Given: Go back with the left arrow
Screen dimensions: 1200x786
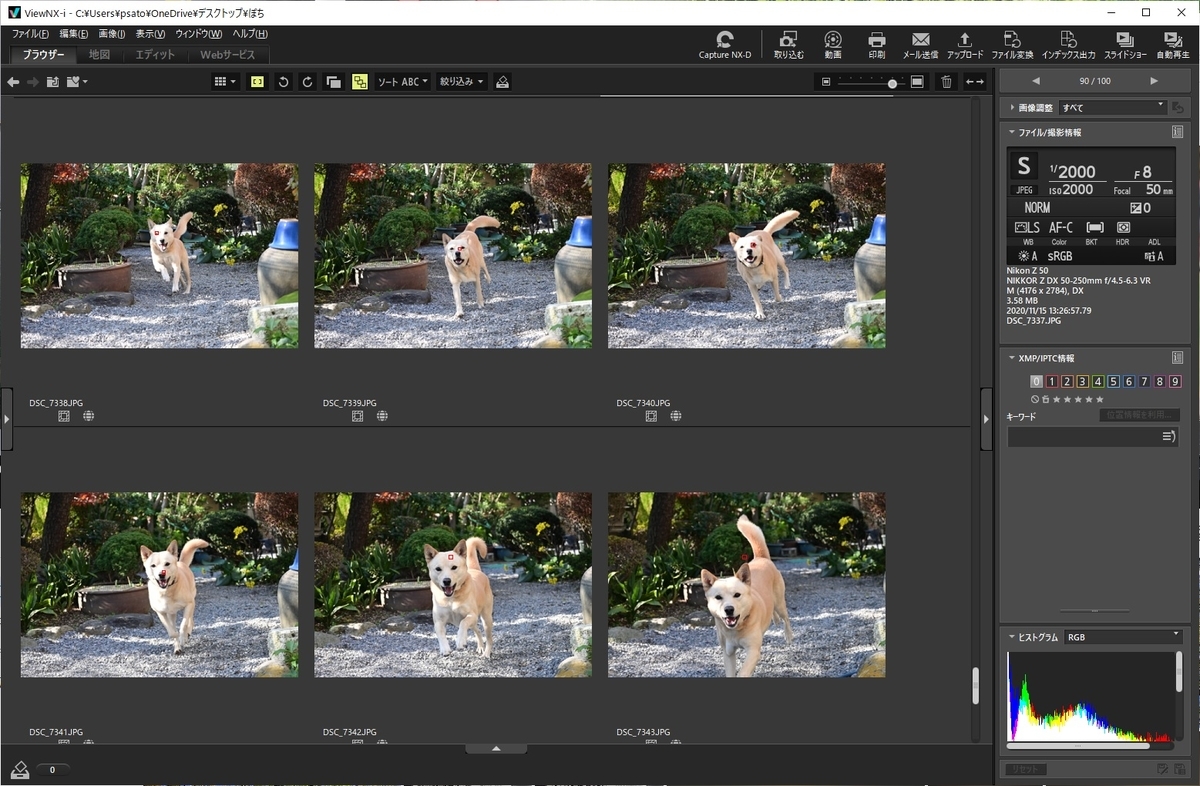Looking at the screenshot, I should (x=13, y=82).
